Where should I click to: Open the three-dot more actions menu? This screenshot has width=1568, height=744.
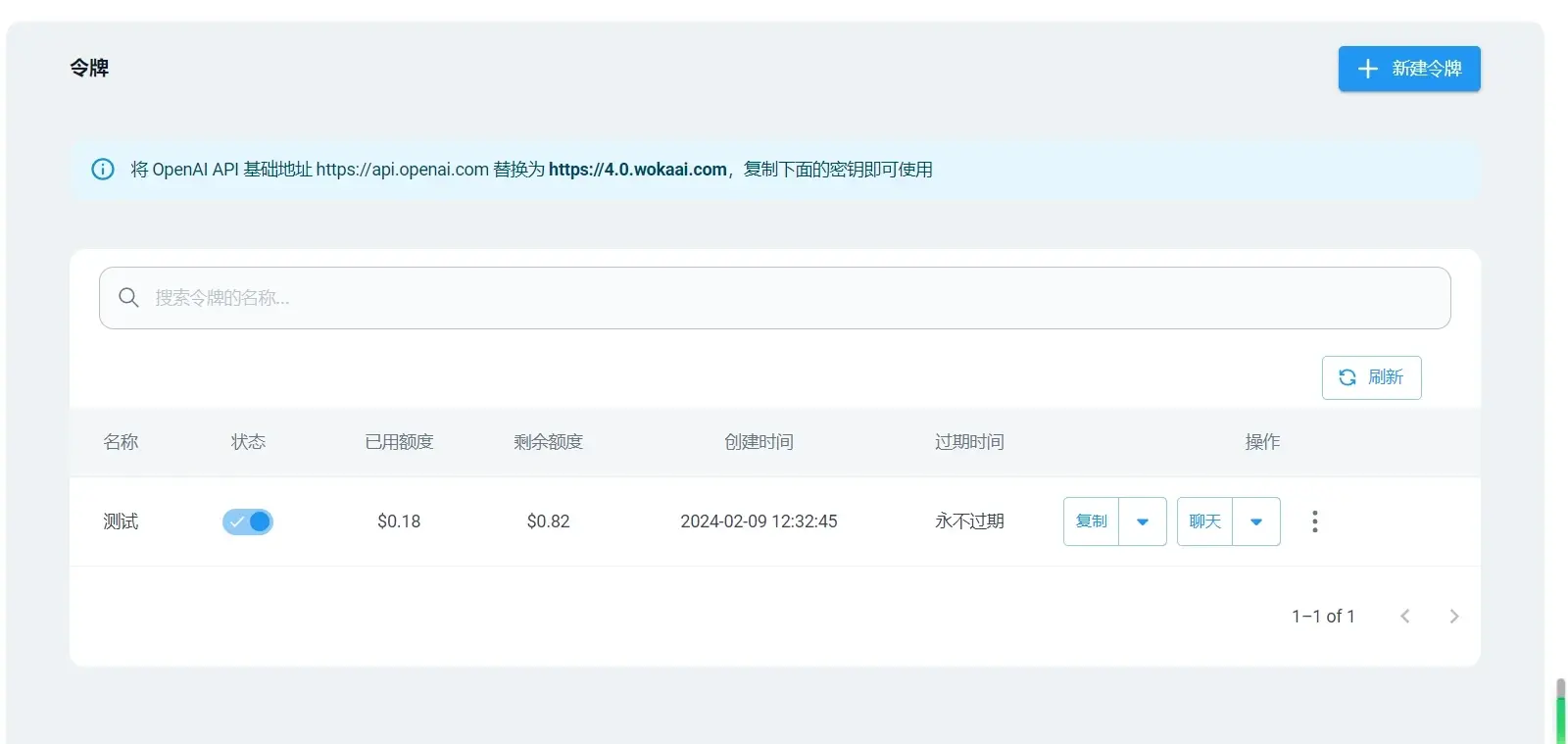pos(1315,521)
